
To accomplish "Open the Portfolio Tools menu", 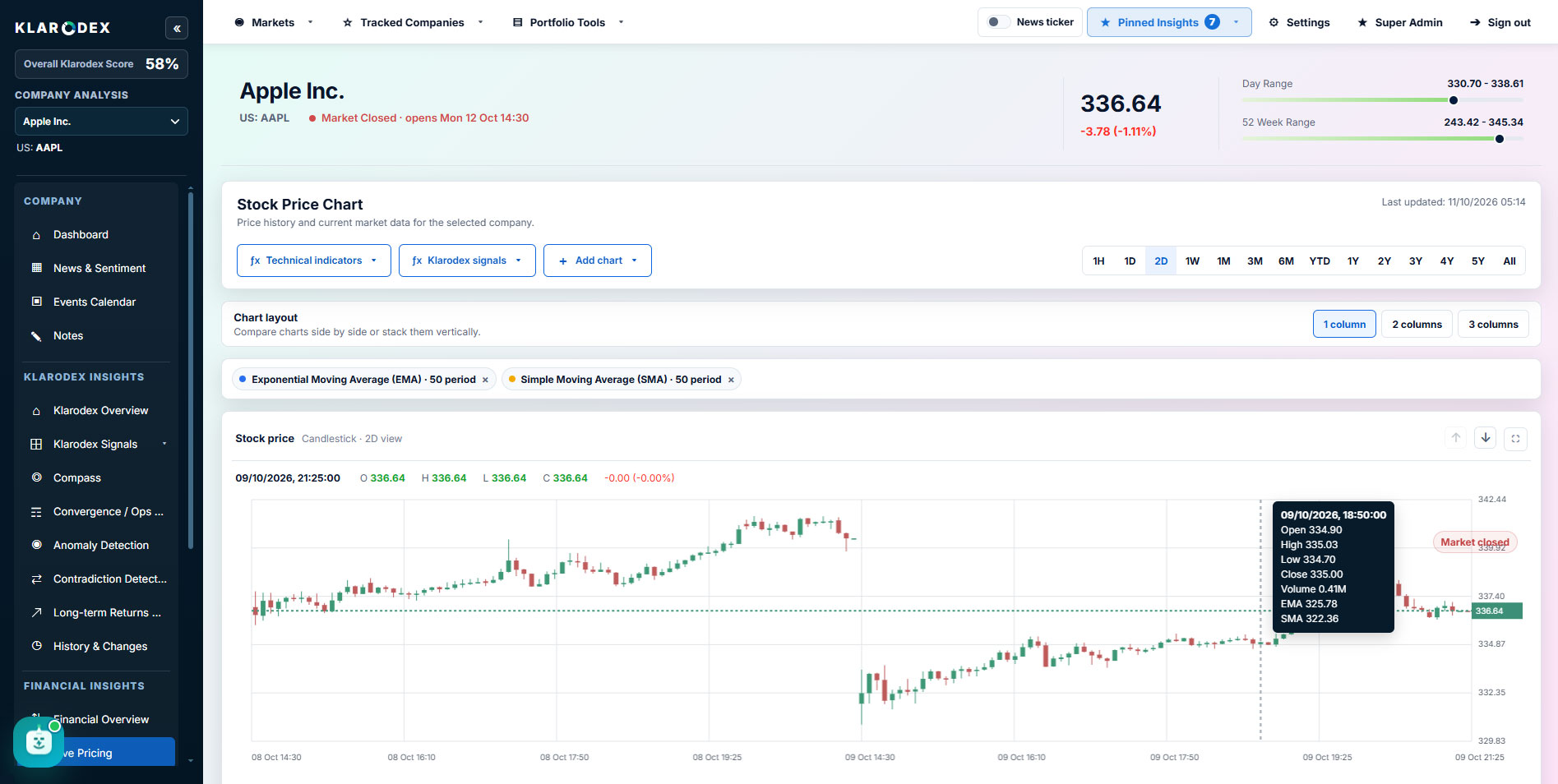I will [568, 22].
